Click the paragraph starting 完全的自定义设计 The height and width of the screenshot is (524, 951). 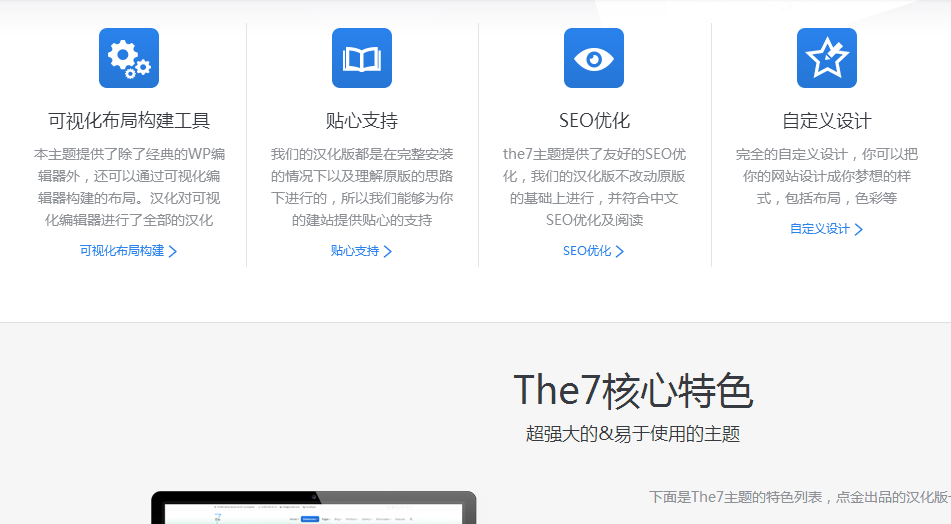click(827, 176)
